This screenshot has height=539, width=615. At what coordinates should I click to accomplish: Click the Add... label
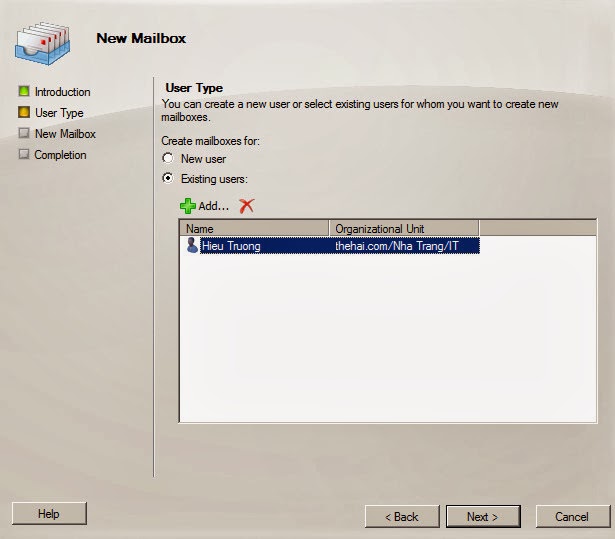[213, 206]
